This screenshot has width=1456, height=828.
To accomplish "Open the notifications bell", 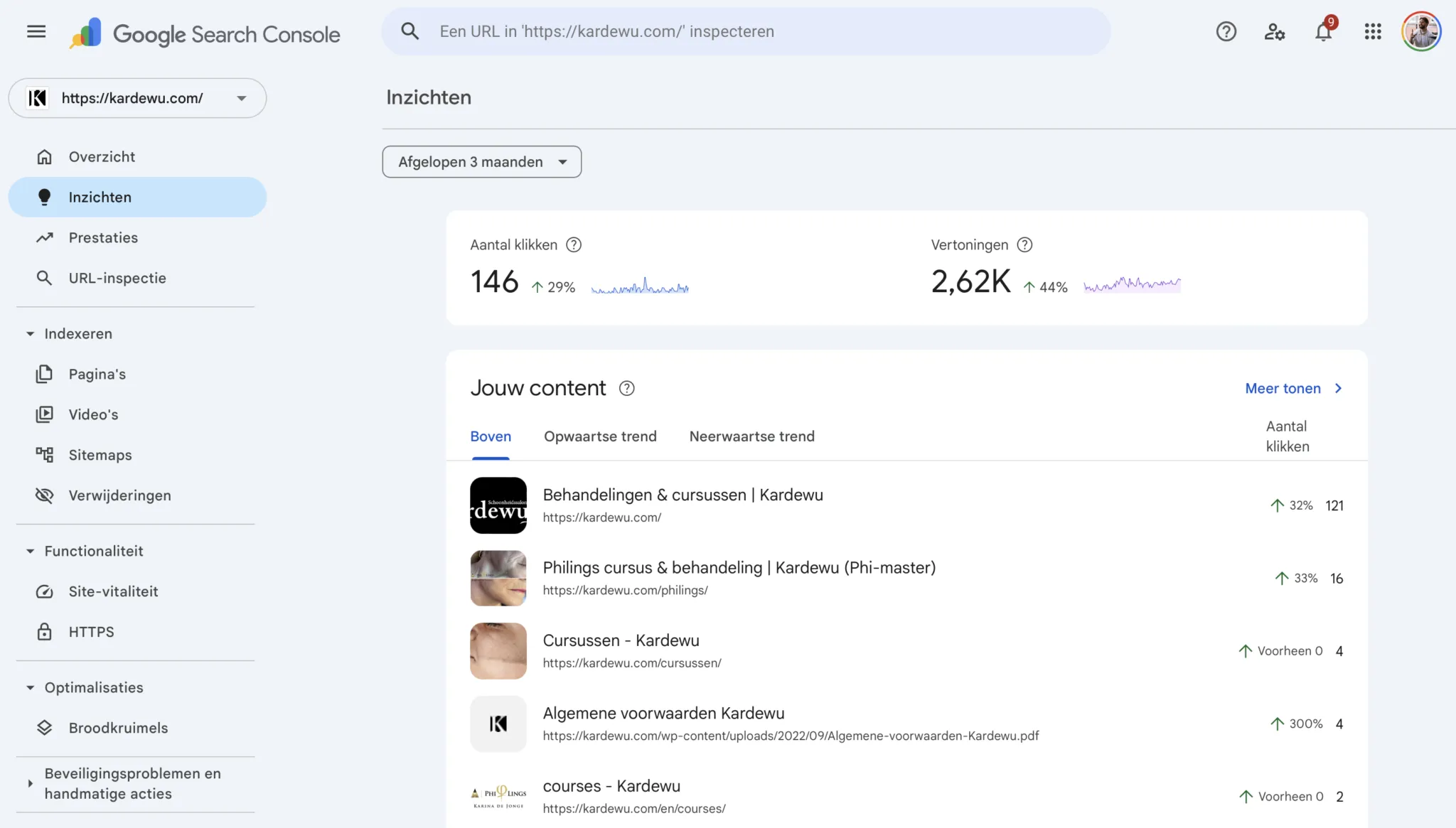I will tap(1323, 31).
